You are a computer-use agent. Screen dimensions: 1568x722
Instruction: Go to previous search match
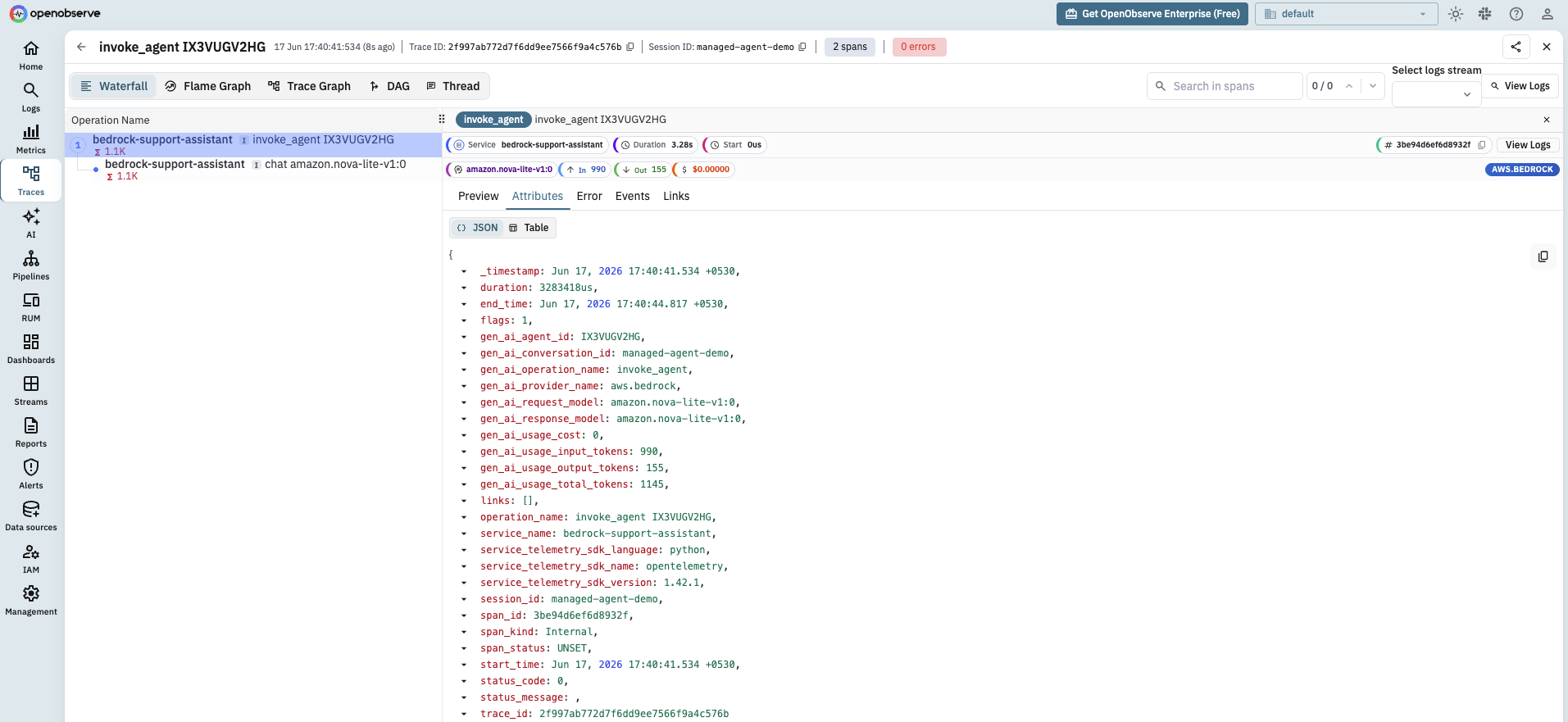(x=1349, y=86)
